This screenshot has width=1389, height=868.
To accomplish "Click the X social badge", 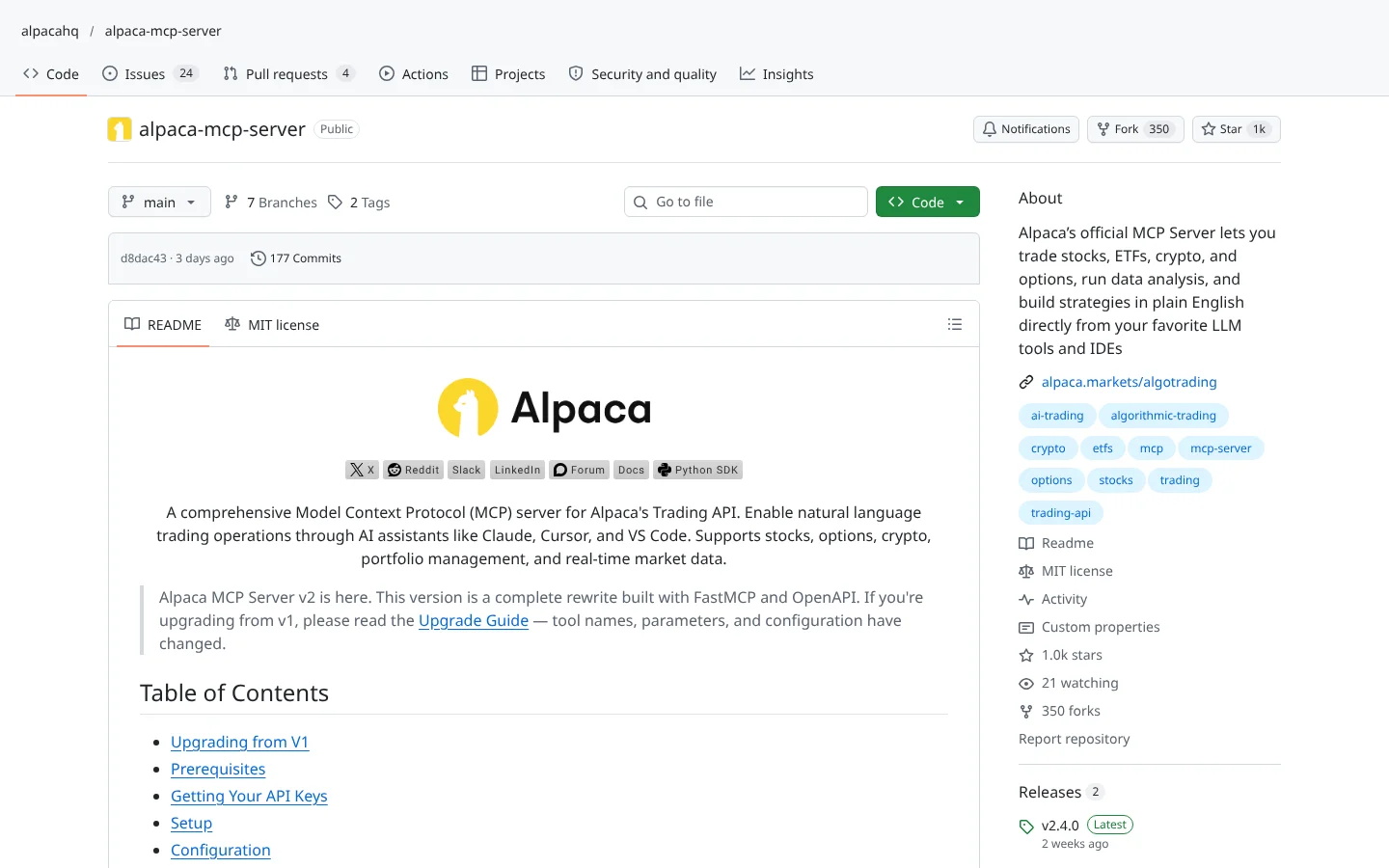I will pyautogui.click(x=362, y=470).
